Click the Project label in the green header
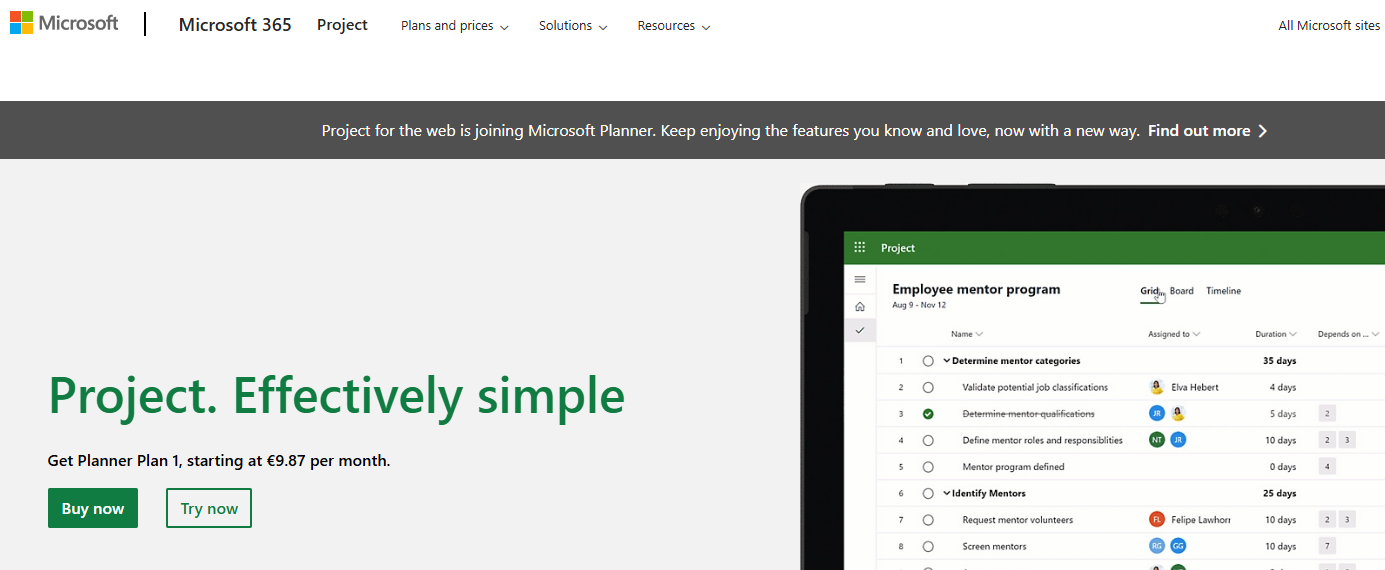The height and width of the screenshot is (570, 1385). pos(898,248)
